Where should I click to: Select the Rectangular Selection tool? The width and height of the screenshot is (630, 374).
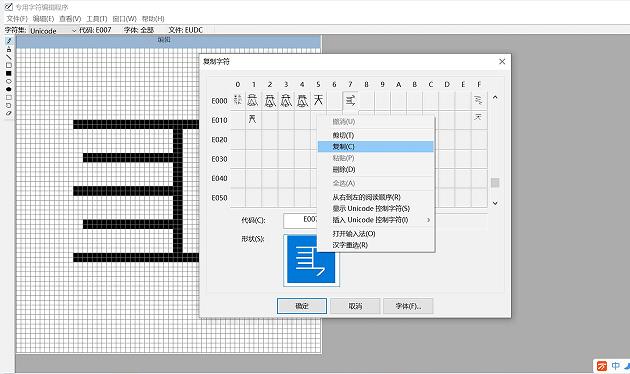click(x=8, y=97)
